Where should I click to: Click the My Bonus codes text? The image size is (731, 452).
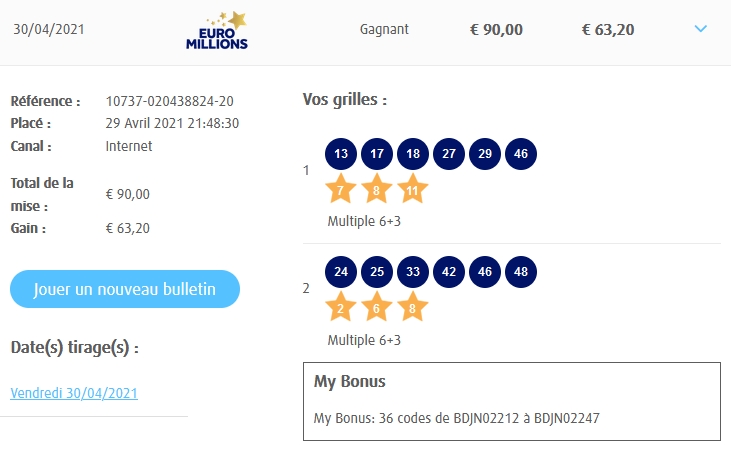pos(457,417)
